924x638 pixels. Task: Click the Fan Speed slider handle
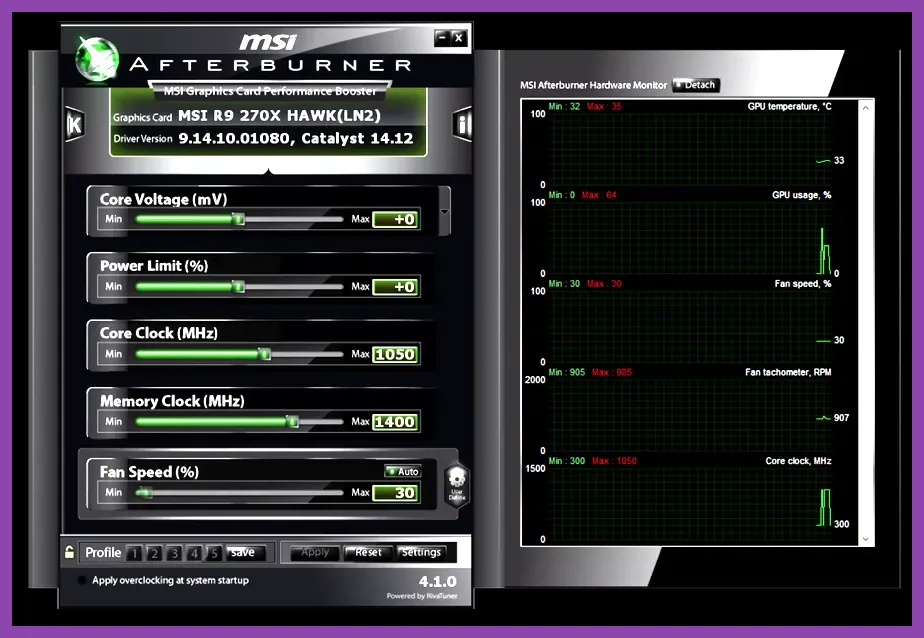[x=145, y=492]
